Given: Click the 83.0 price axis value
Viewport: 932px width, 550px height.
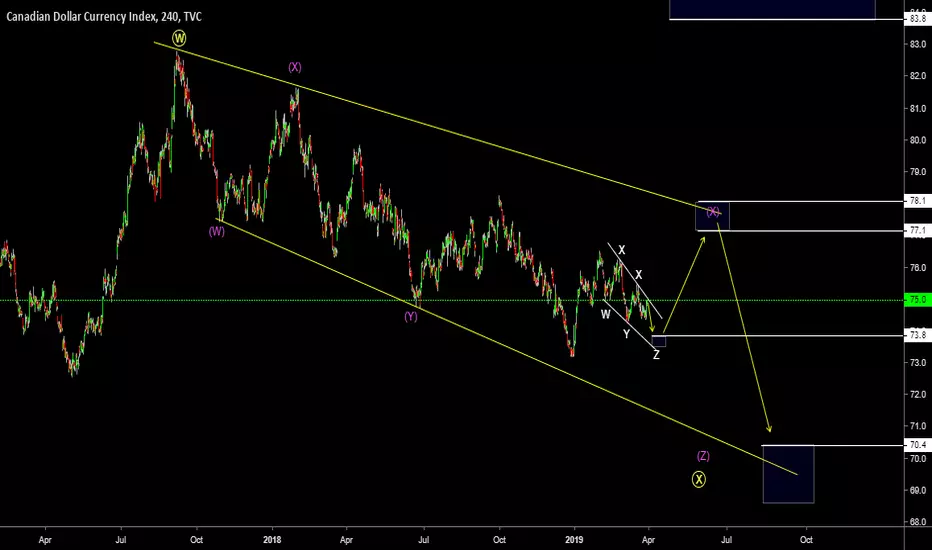Looking at the screenshot, I should (917, 45).
